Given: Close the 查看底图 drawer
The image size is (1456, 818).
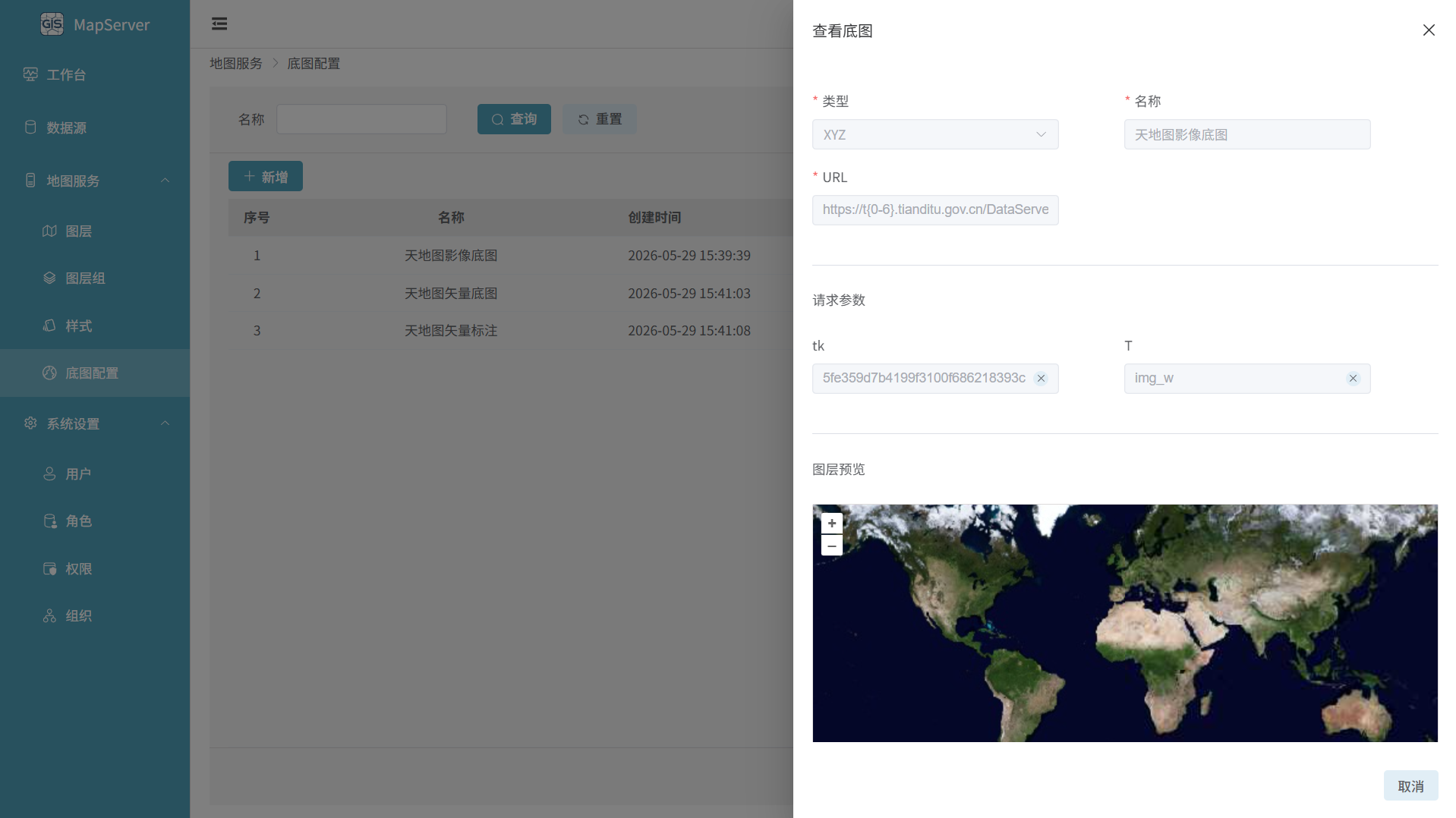Looking at the screenshot, I should pos(1429,30).
